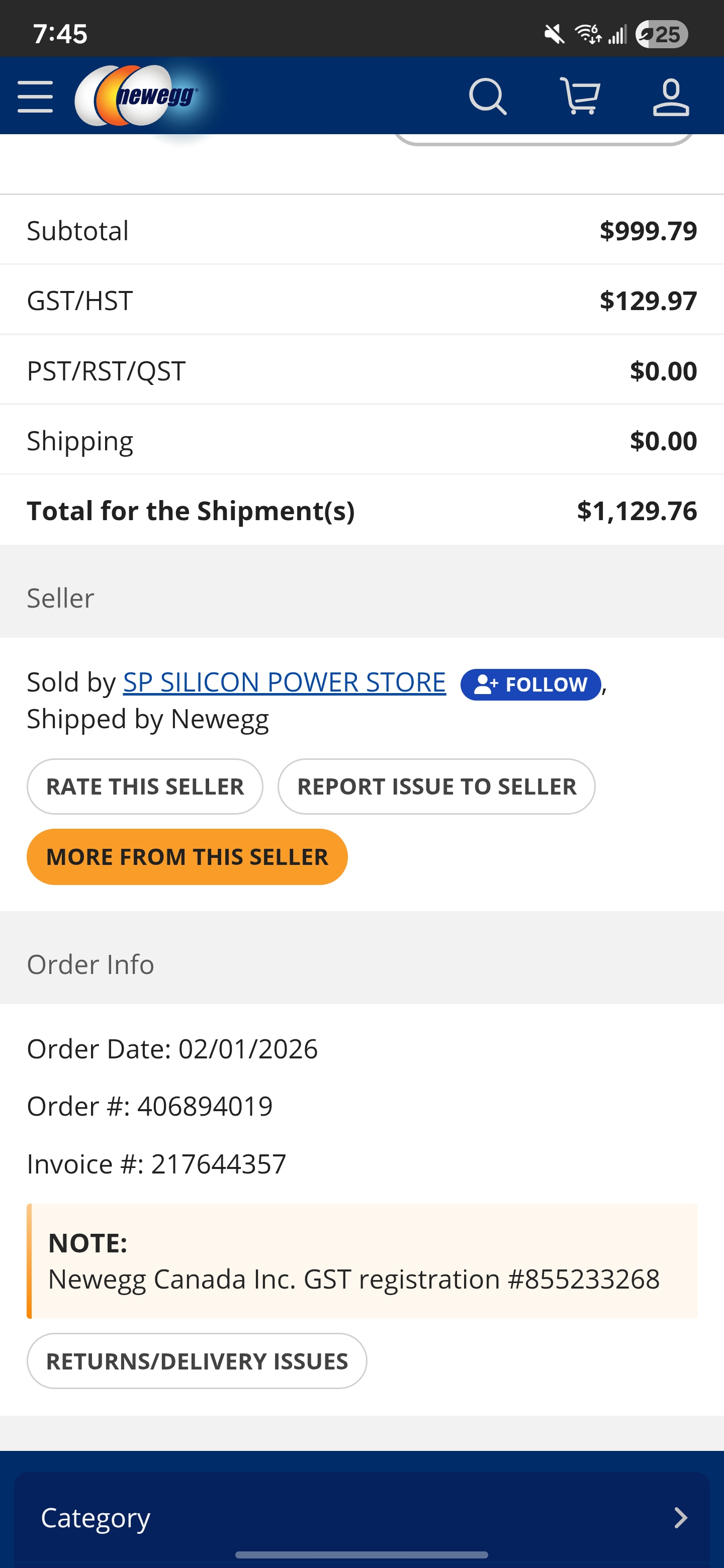The image size is (724, 1568).
Task: Open Returns/Delivery Issues
Action: tap(197, 1360)
